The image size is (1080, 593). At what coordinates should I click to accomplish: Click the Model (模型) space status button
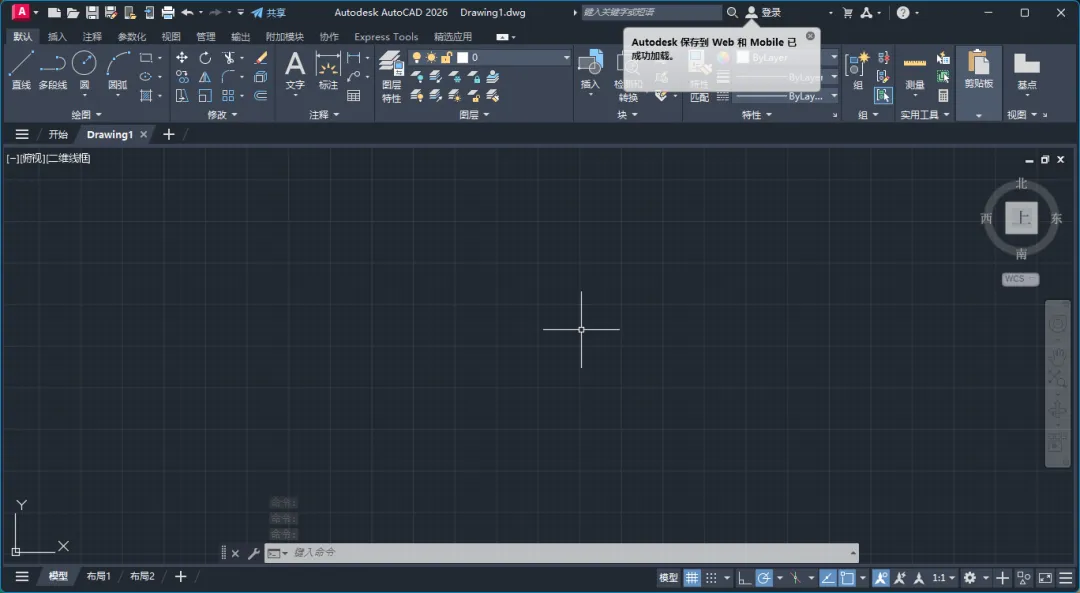(668, 578)
